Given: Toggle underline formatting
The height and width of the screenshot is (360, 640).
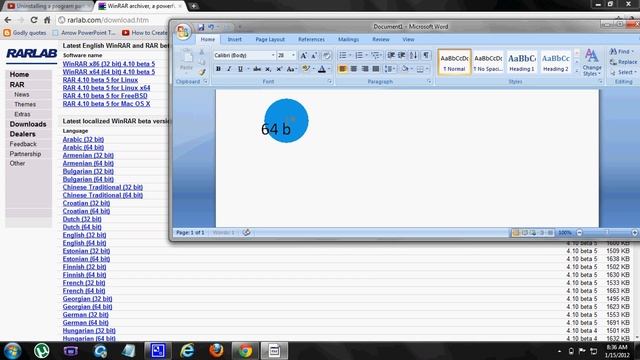Looking at the screenshot, I should [x=240, y=69].
